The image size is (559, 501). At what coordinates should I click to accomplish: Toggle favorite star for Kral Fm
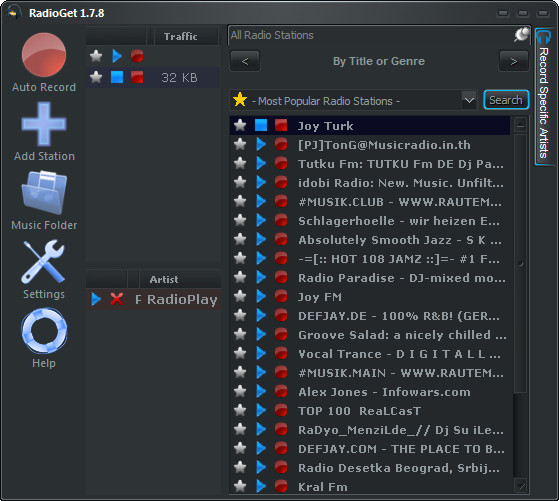(240, 486)
